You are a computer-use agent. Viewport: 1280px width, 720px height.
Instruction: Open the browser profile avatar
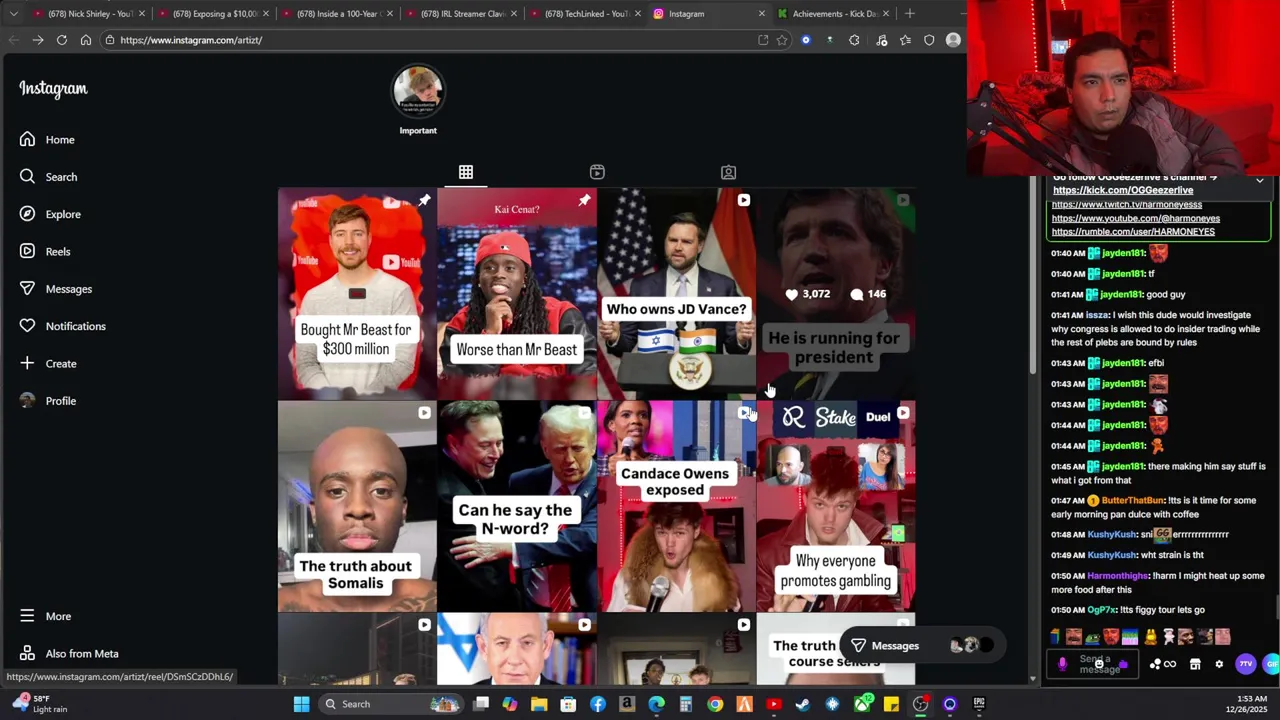[953, 40]
